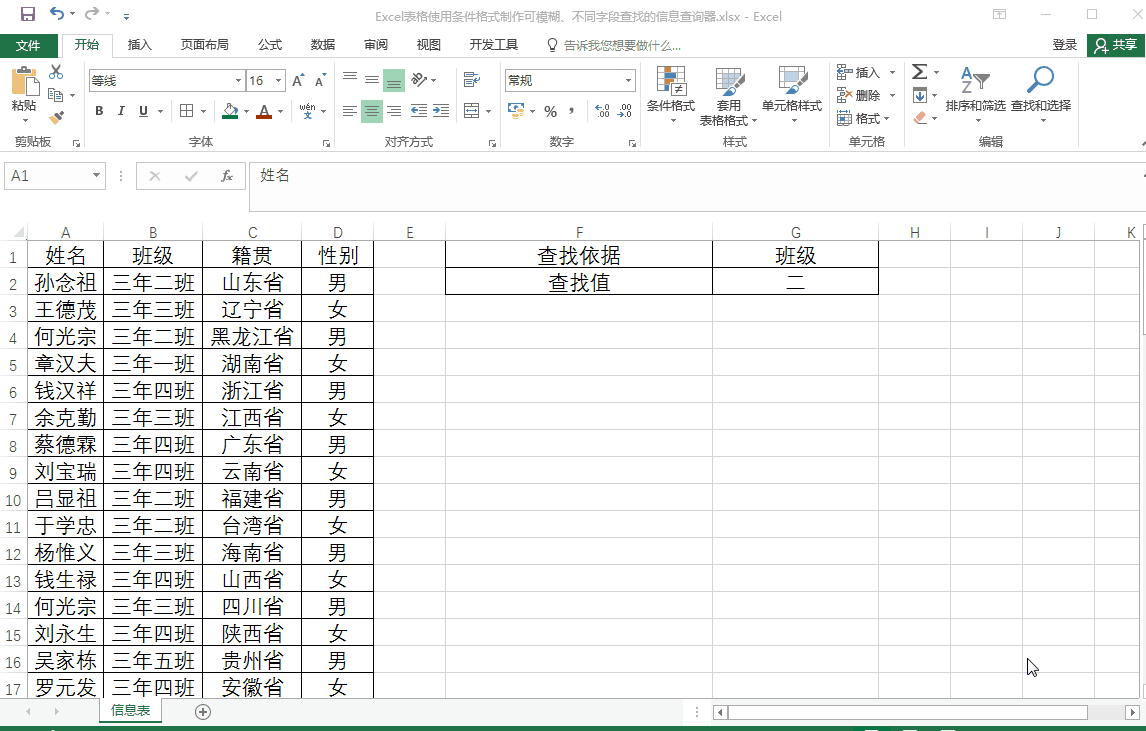
Task: Open 查找和选择 find and select
Action: pos(1041,93)
